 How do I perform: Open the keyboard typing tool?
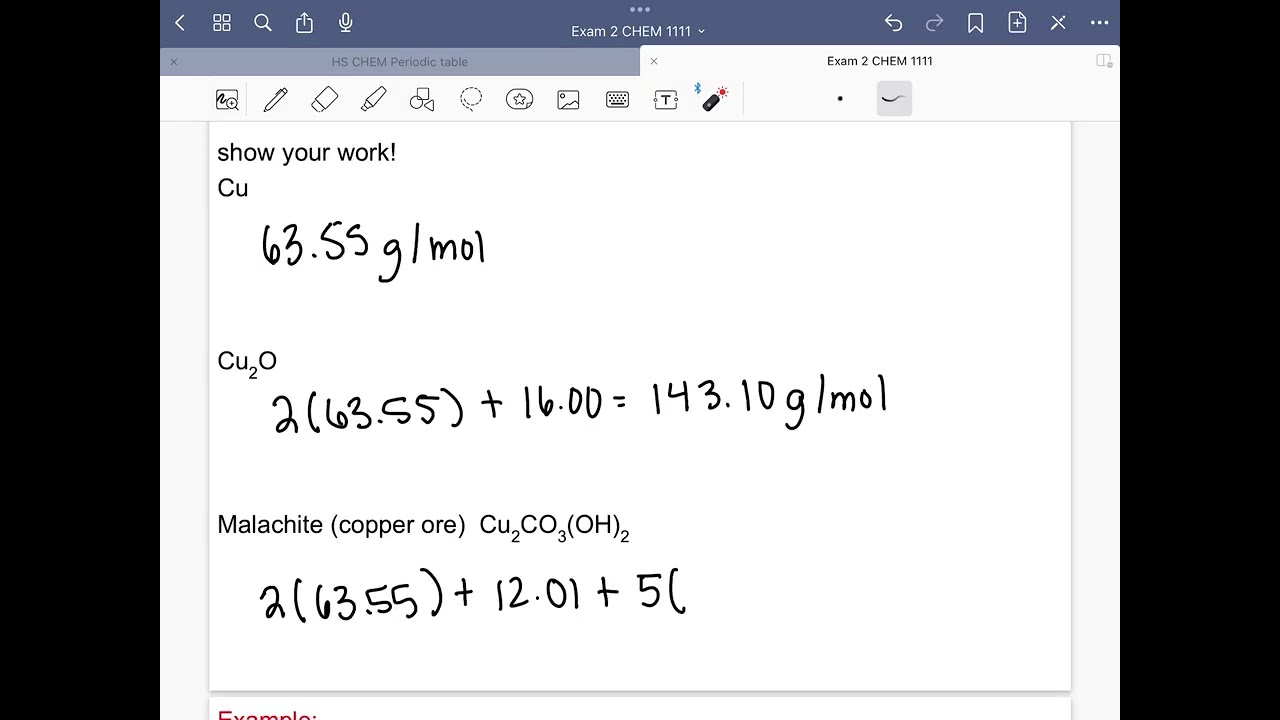coord(617,100)
